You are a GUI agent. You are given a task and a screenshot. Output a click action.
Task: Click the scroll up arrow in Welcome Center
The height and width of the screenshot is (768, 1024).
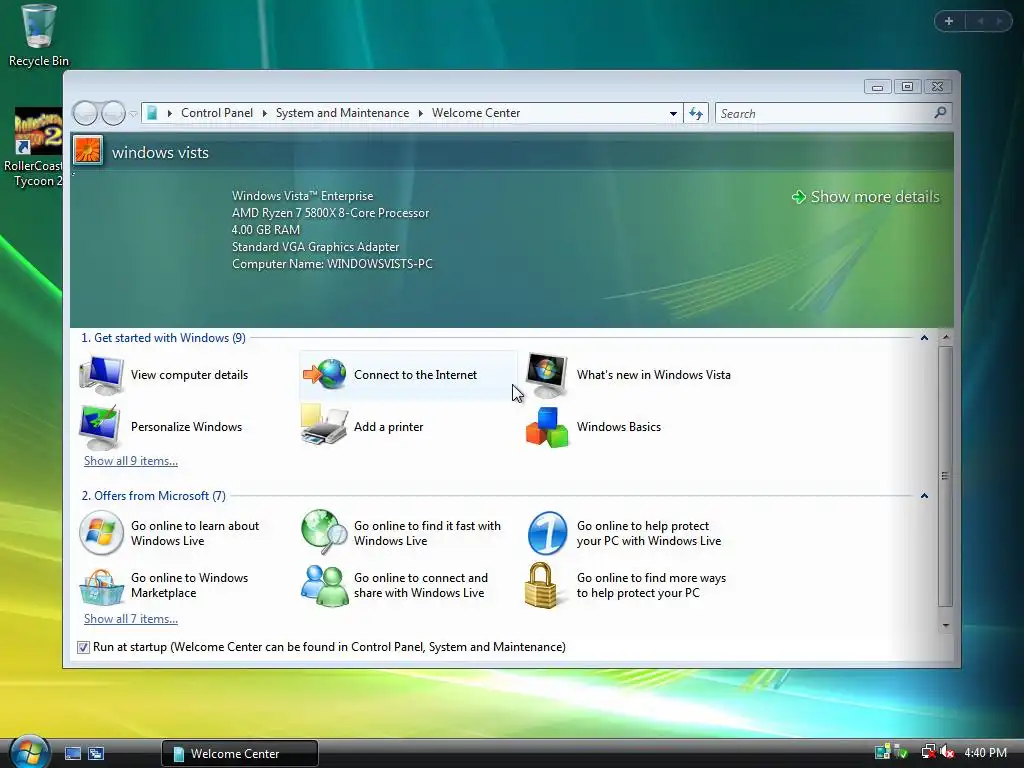pos(946,338)
